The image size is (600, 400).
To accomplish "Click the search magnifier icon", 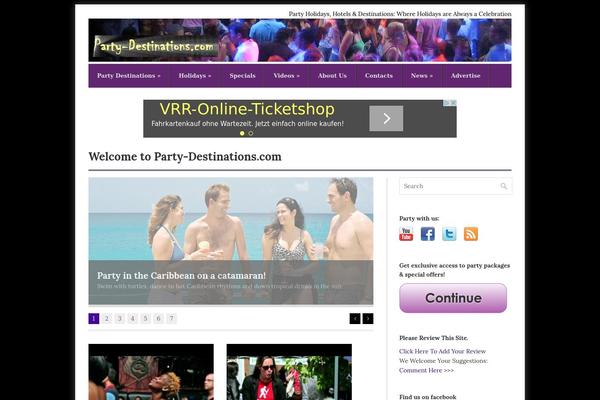I will (x=504, y=186).
